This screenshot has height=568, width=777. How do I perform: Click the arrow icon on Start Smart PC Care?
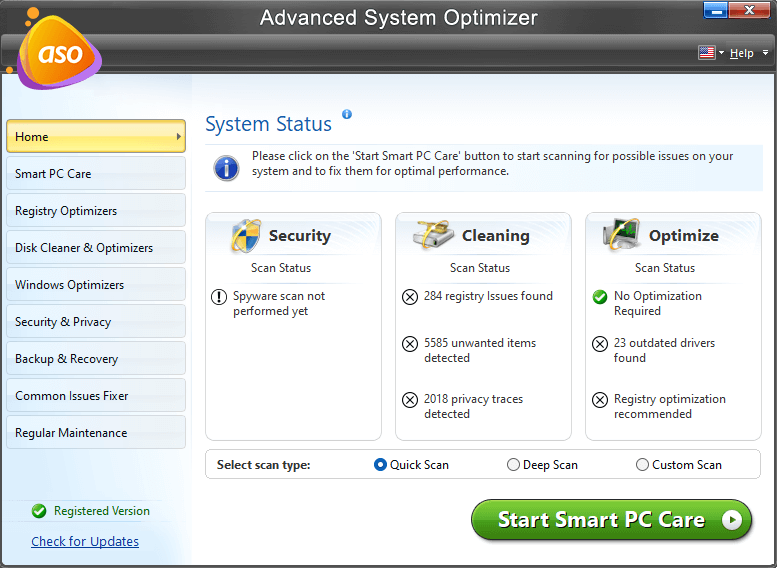(x=731, y=520)
